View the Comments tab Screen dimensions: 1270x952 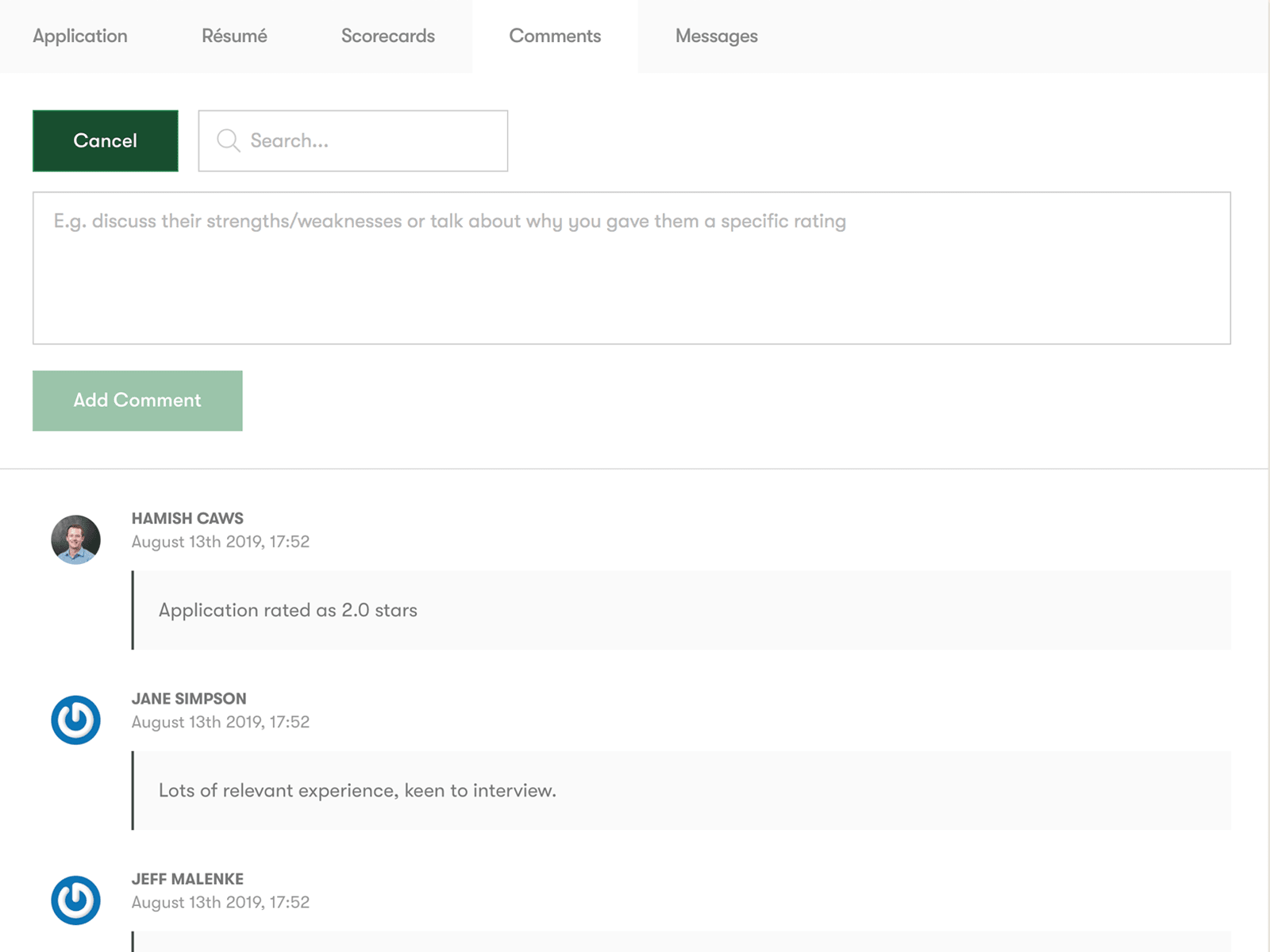[555, 36]
